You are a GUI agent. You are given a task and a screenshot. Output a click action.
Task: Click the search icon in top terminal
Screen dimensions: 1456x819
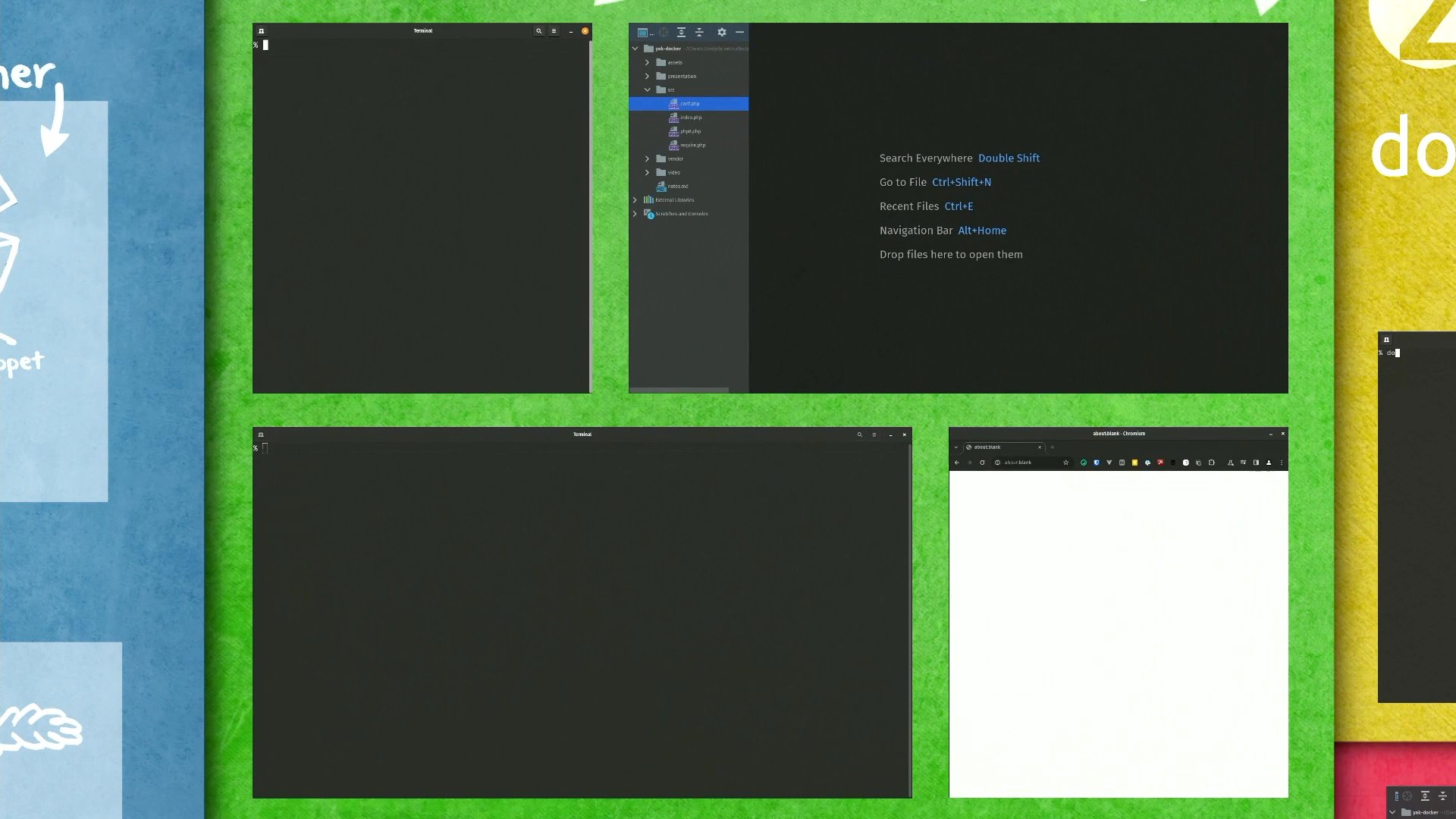pyautogui.click(x=539, y=31)
